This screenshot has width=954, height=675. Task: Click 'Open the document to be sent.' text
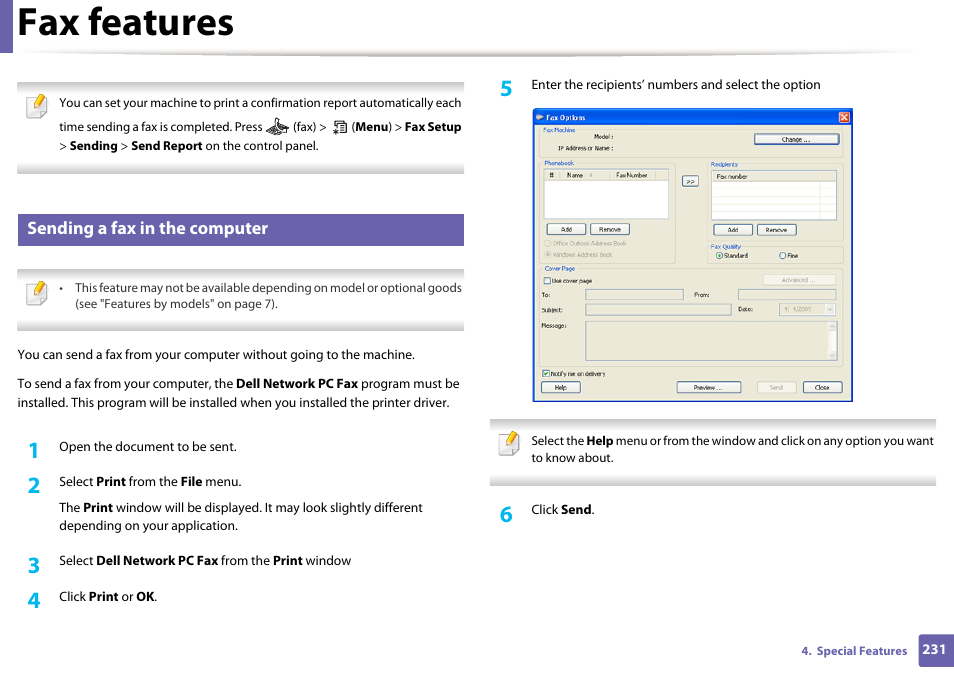[x=148, y=447]
